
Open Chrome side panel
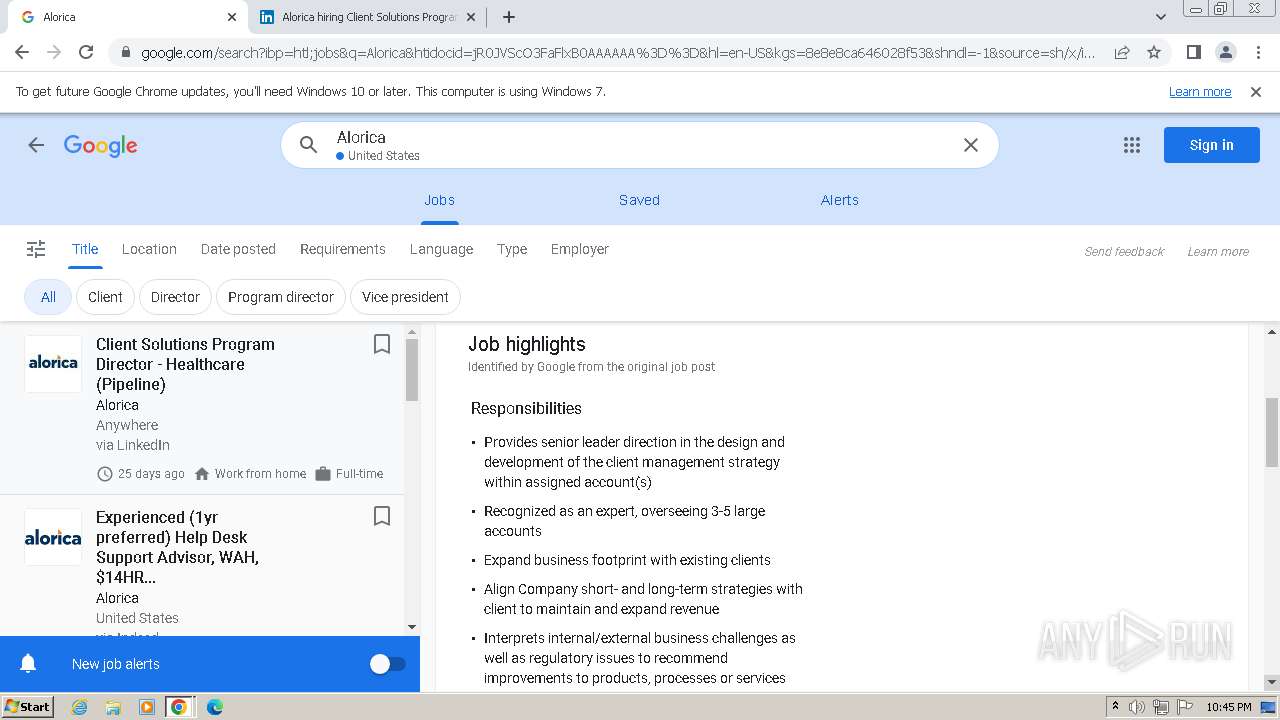pos(1193,52)
